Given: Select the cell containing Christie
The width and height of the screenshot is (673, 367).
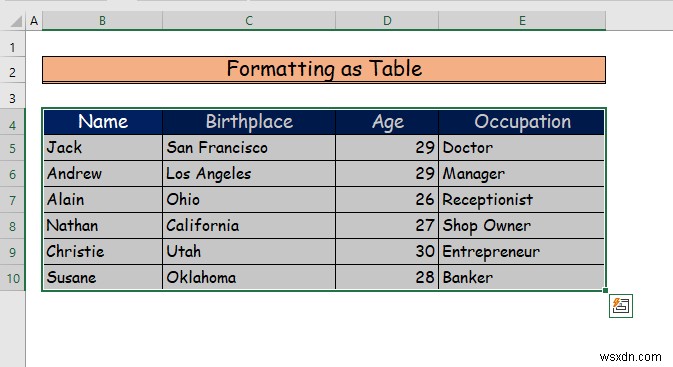Looking at the screenshot, I should tap(103, 252).
